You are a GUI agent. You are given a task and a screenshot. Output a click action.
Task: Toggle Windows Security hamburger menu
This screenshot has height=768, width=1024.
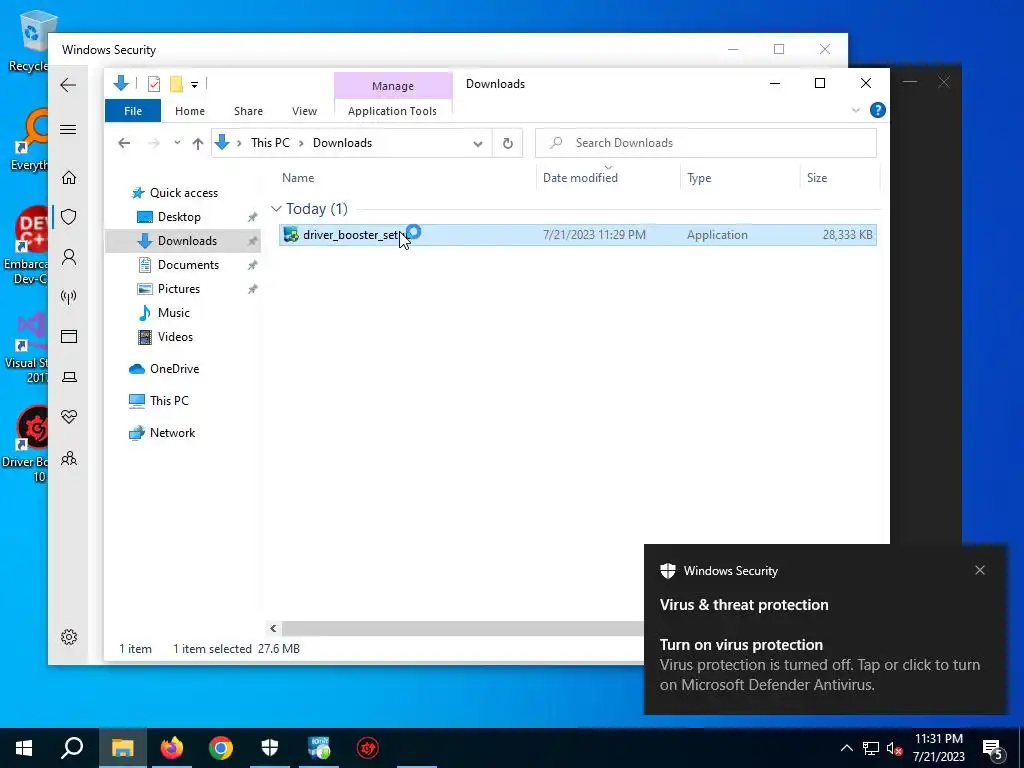click(68, 129)
